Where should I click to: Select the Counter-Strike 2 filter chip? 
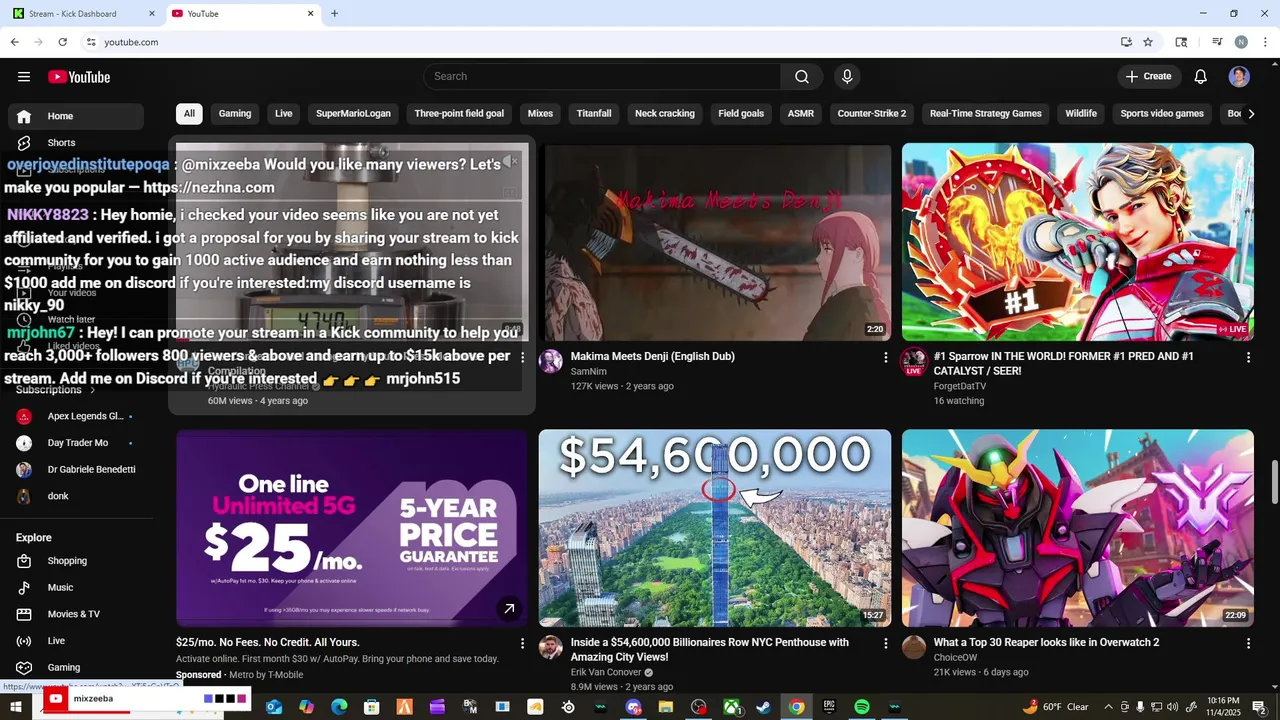click(872, 114)
